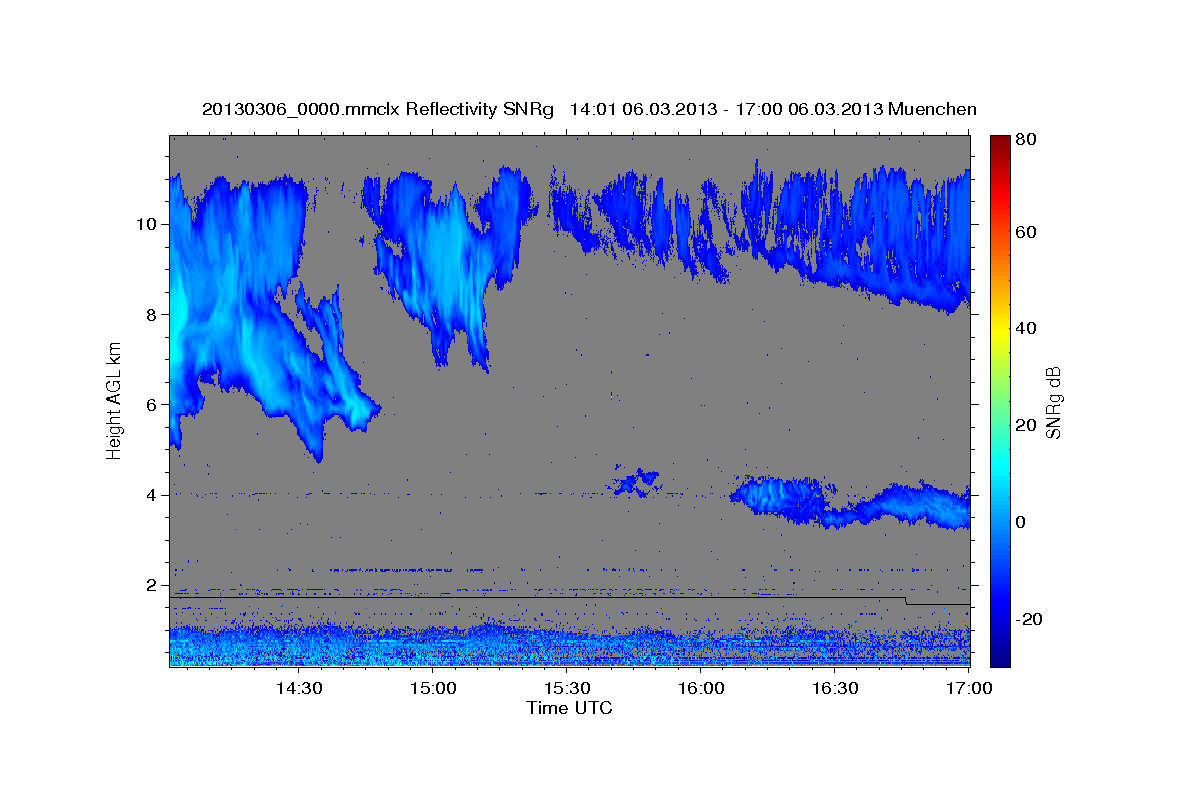Image resolution: width=1200 pixels, height=800 pixels.
Task: Click the dark blue bottom of colorbar
Action: (1000, 655)
